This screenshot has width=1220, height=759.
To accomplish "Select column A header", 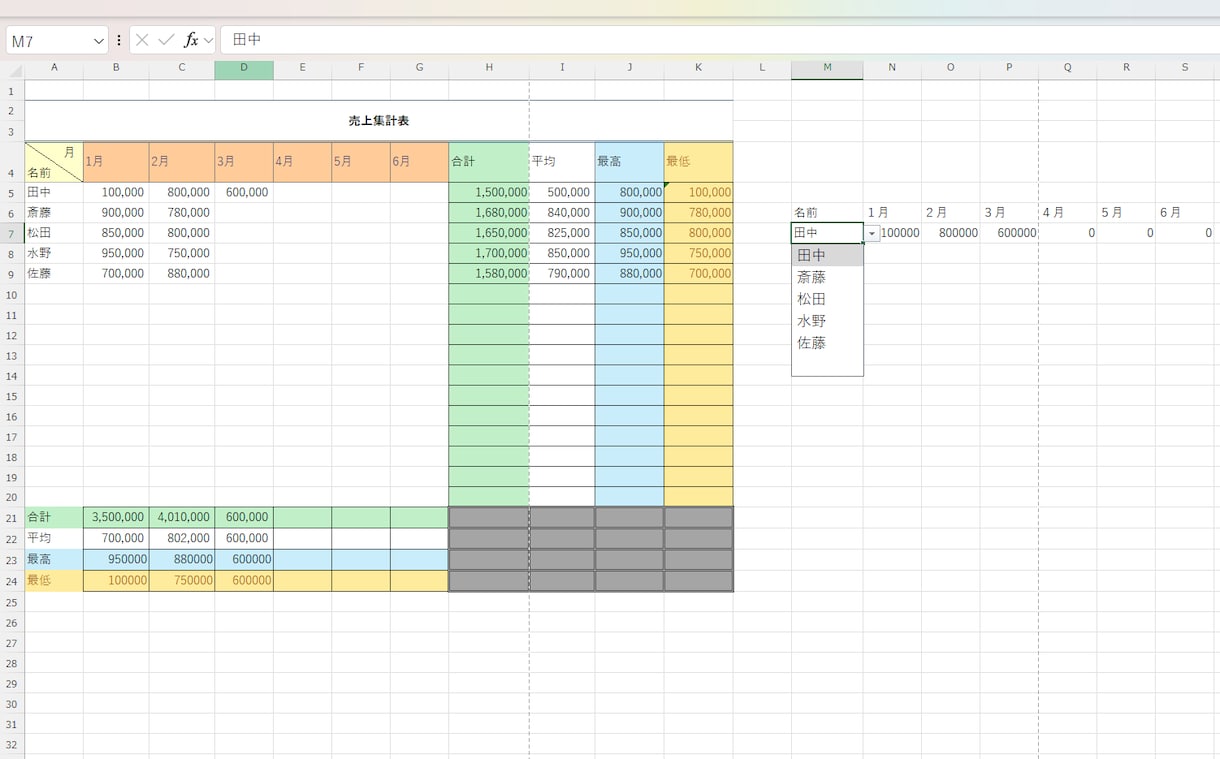I will tap(54, 67).
